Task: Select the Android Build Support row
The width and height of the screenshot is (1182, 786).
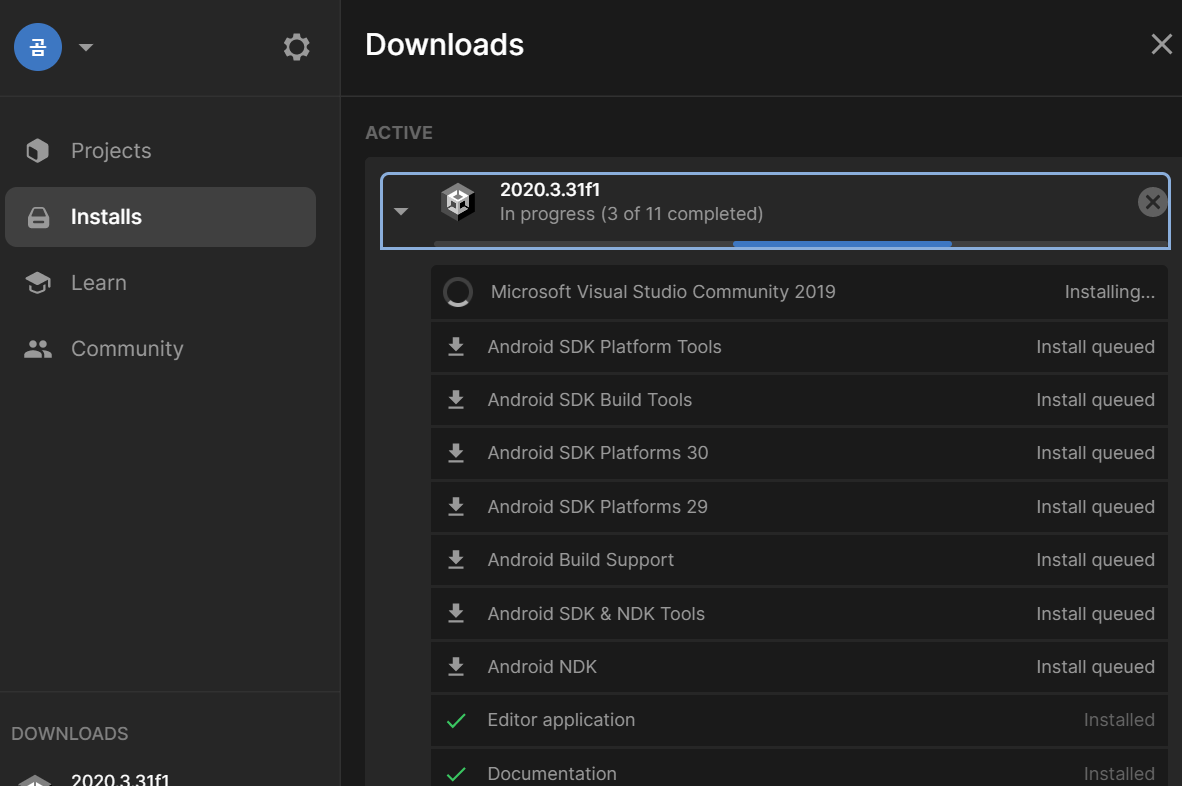Action: click(x=581, y=559)
